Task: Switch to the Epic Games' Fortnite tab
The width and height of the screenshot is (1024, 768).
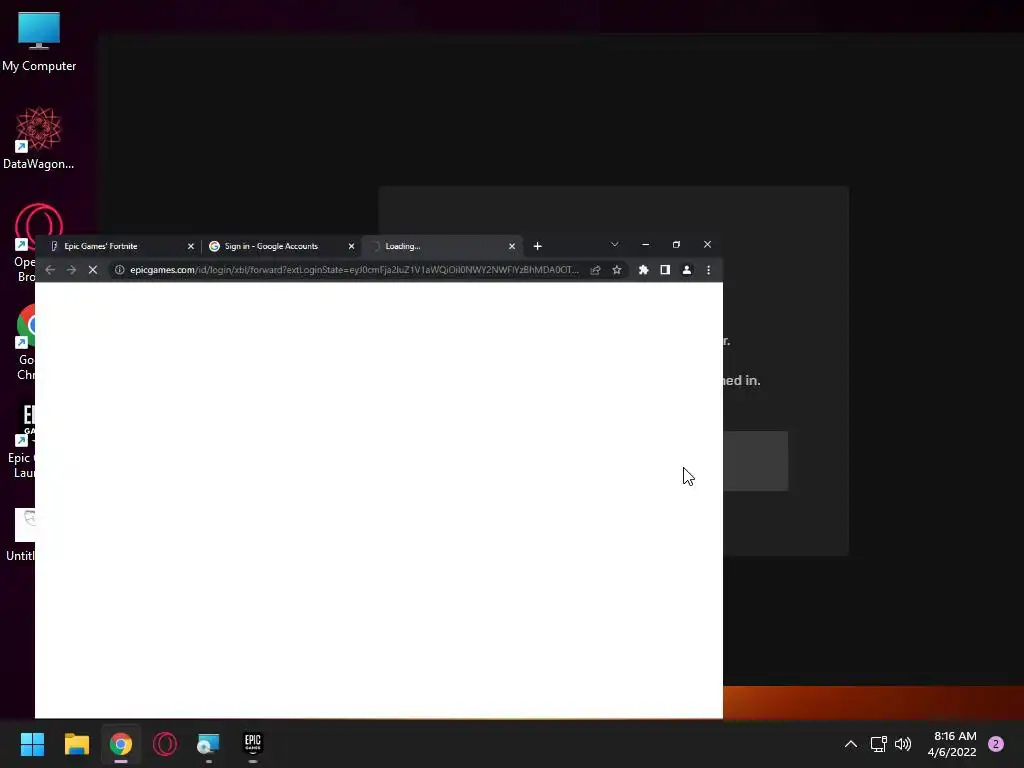Action: (x=118, y=246)
